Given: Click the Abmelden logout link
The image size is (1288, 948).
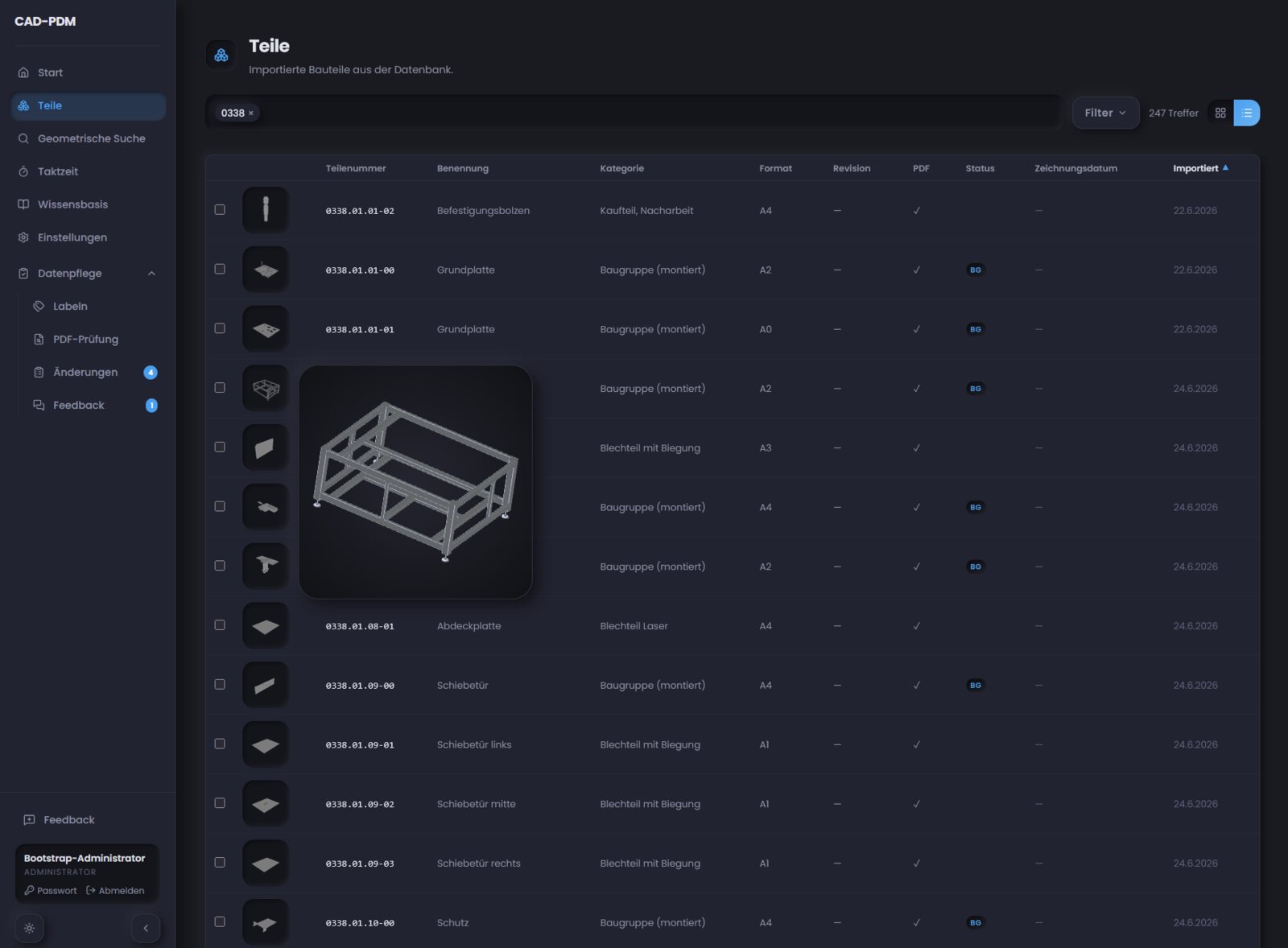Looking at the screenshot, I should (115, 891).
